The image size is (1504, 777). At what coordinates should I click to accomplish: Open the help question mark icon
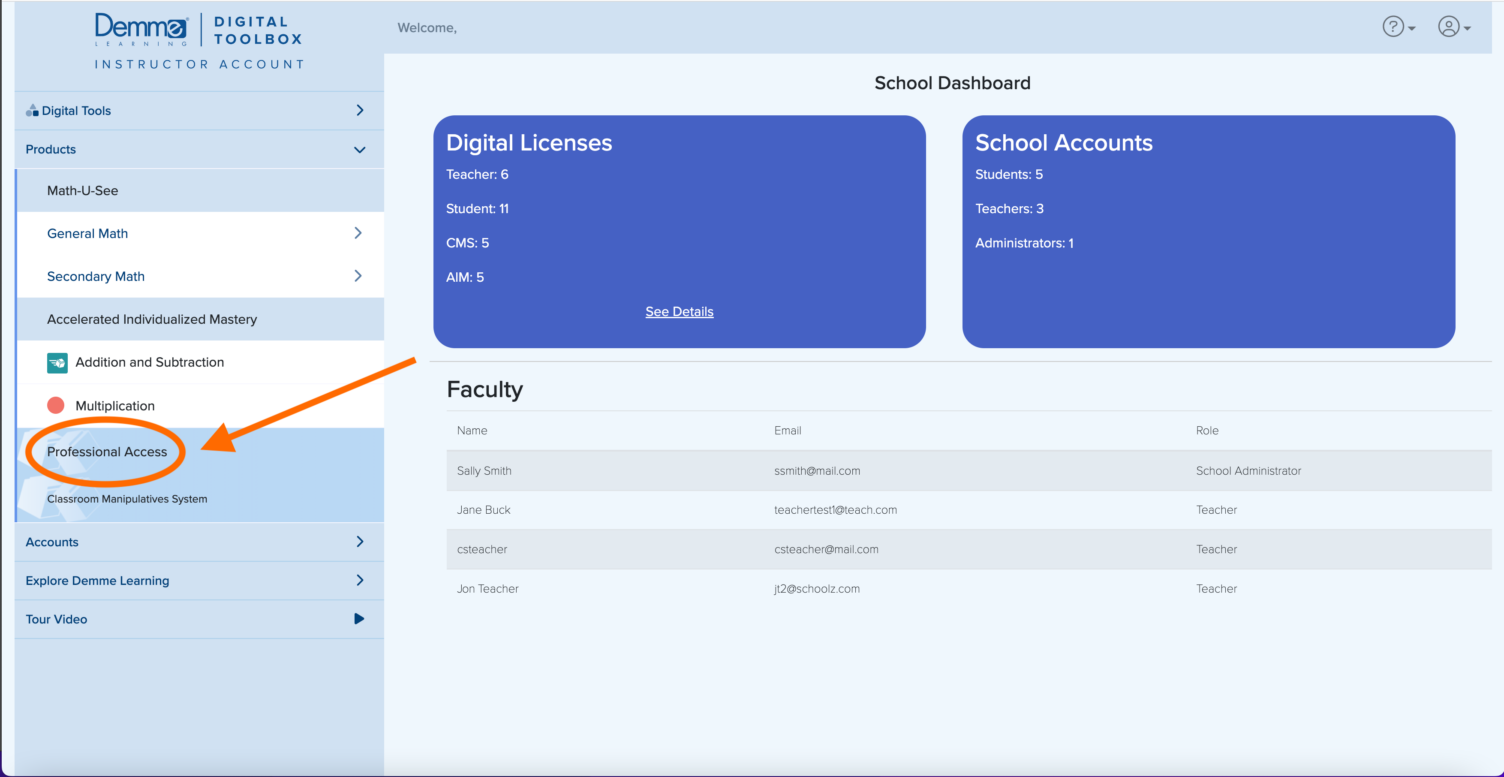click(1392, 26)
